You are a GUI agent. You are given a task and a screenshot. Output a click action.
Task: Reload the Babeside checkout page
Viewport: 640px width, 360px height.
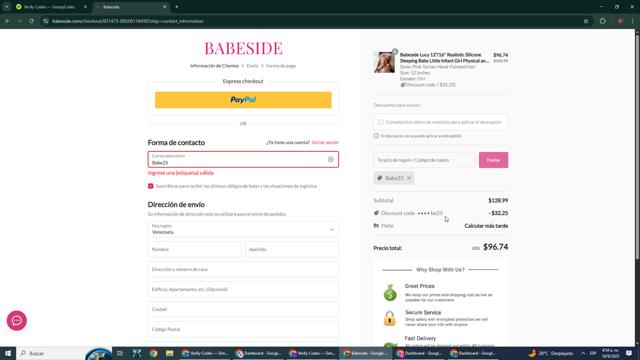[31, 21]
